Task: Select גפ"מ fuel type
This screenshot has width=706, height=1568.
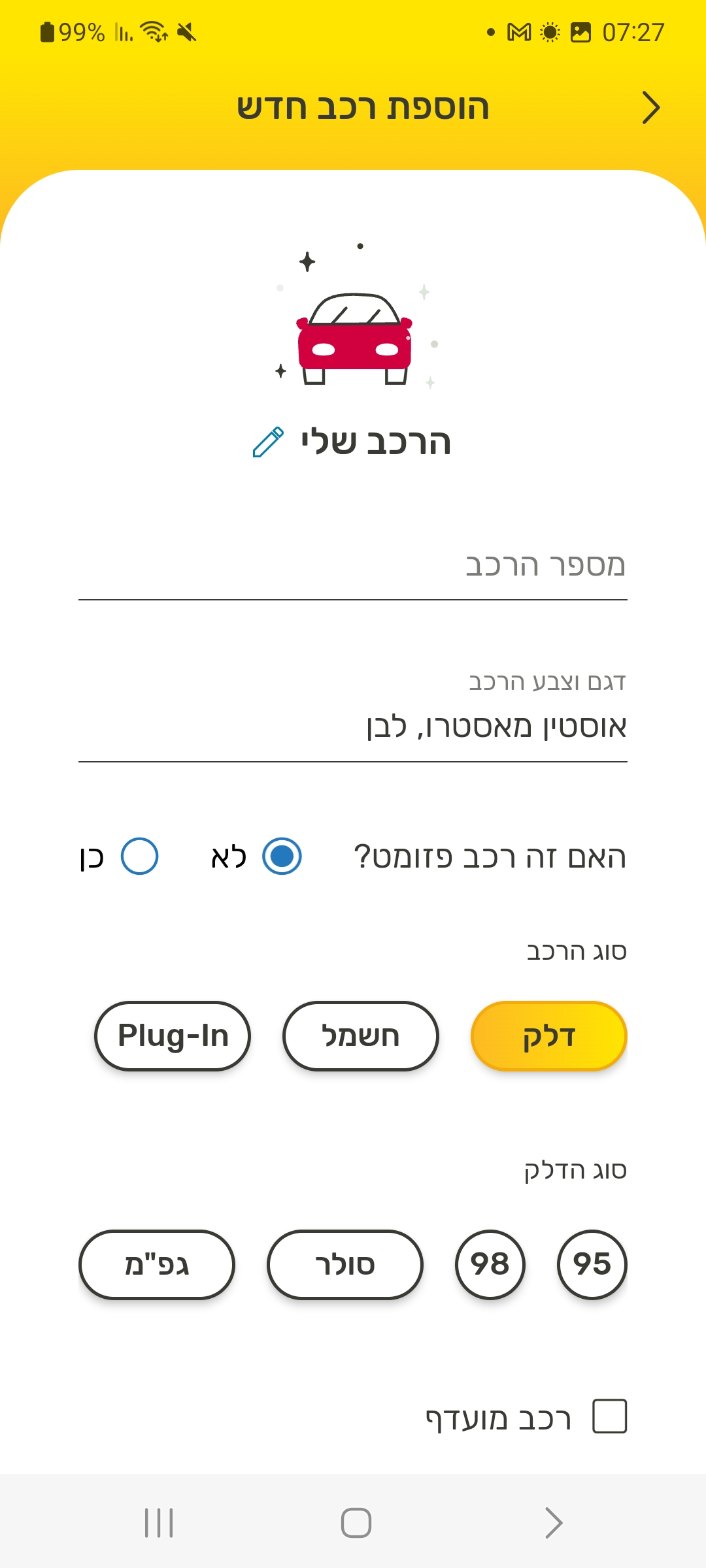Action: [x=157, y=1265]
